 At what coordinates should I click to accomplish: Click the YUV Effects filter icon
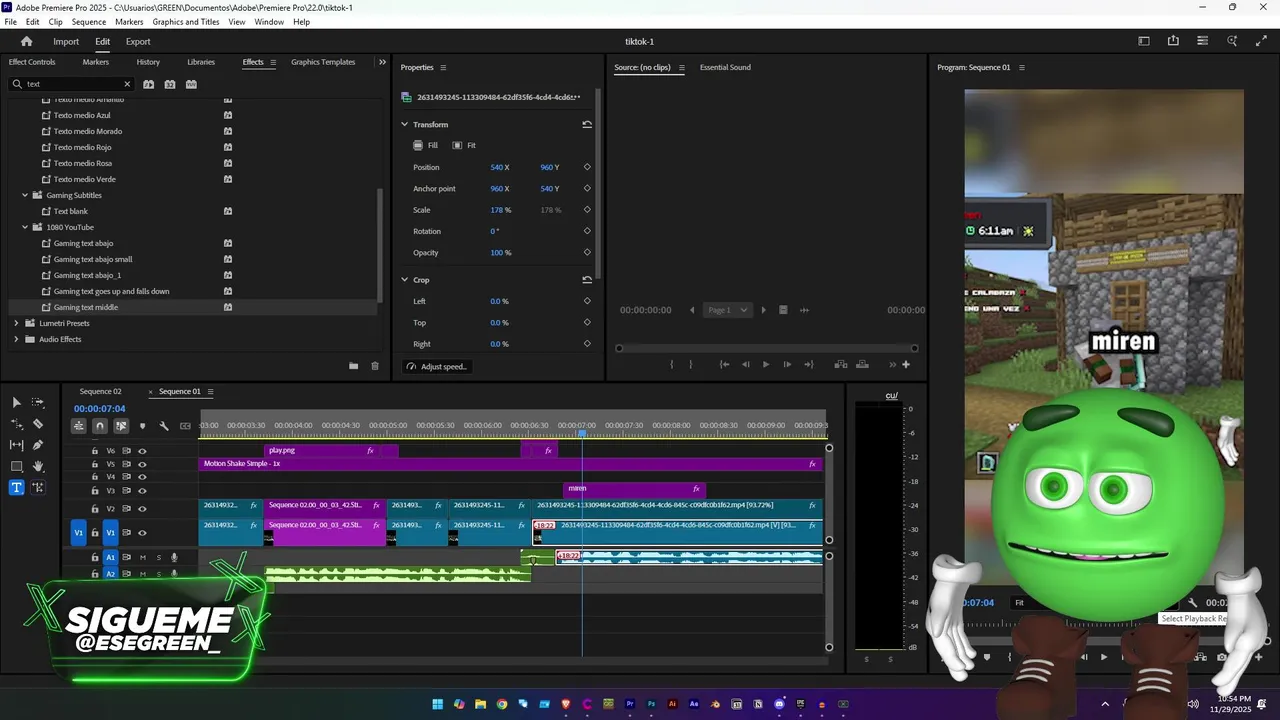click(191, 84)
